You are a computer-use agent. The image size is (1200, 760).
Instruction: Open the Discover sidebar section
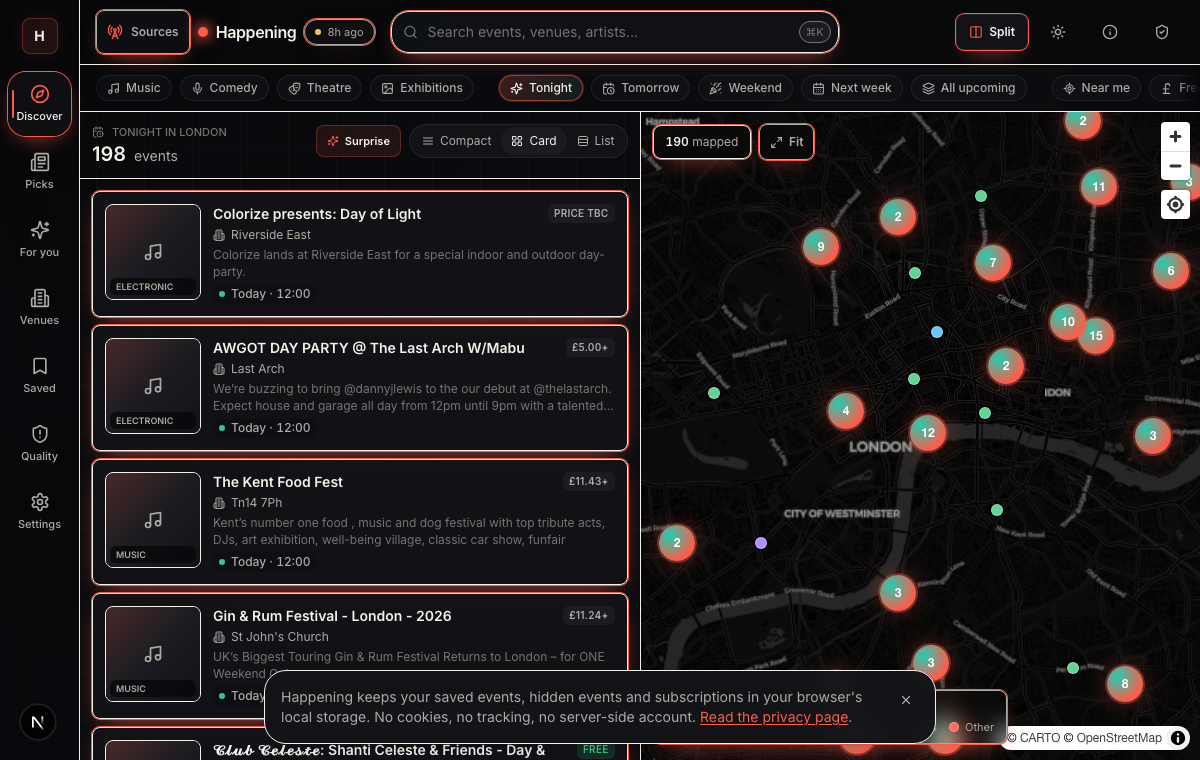tap(40, 104)
